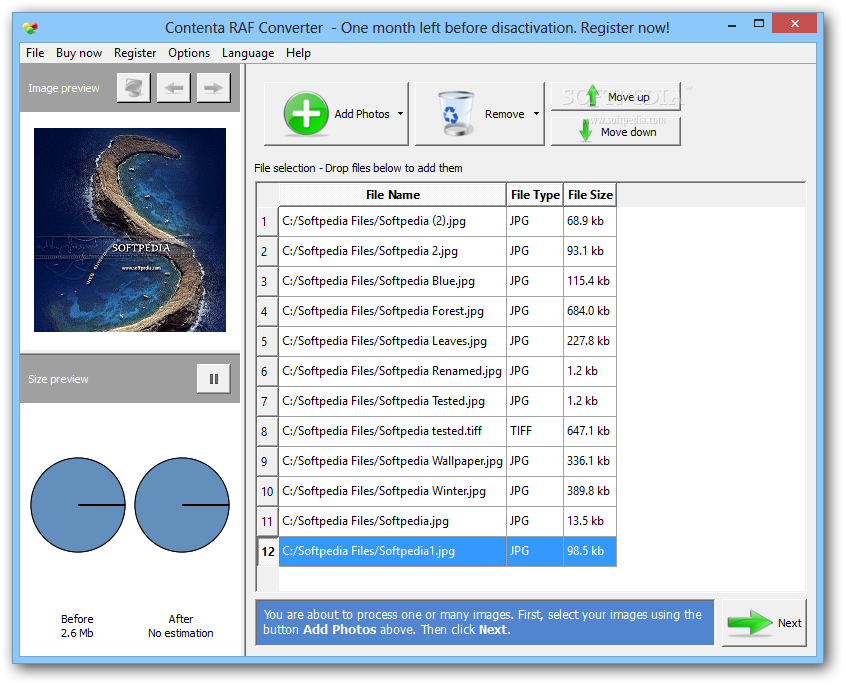Screen dimensions: 844x684
Task: Click the 336.1 kb file size cell
Action: coord(590,461)
